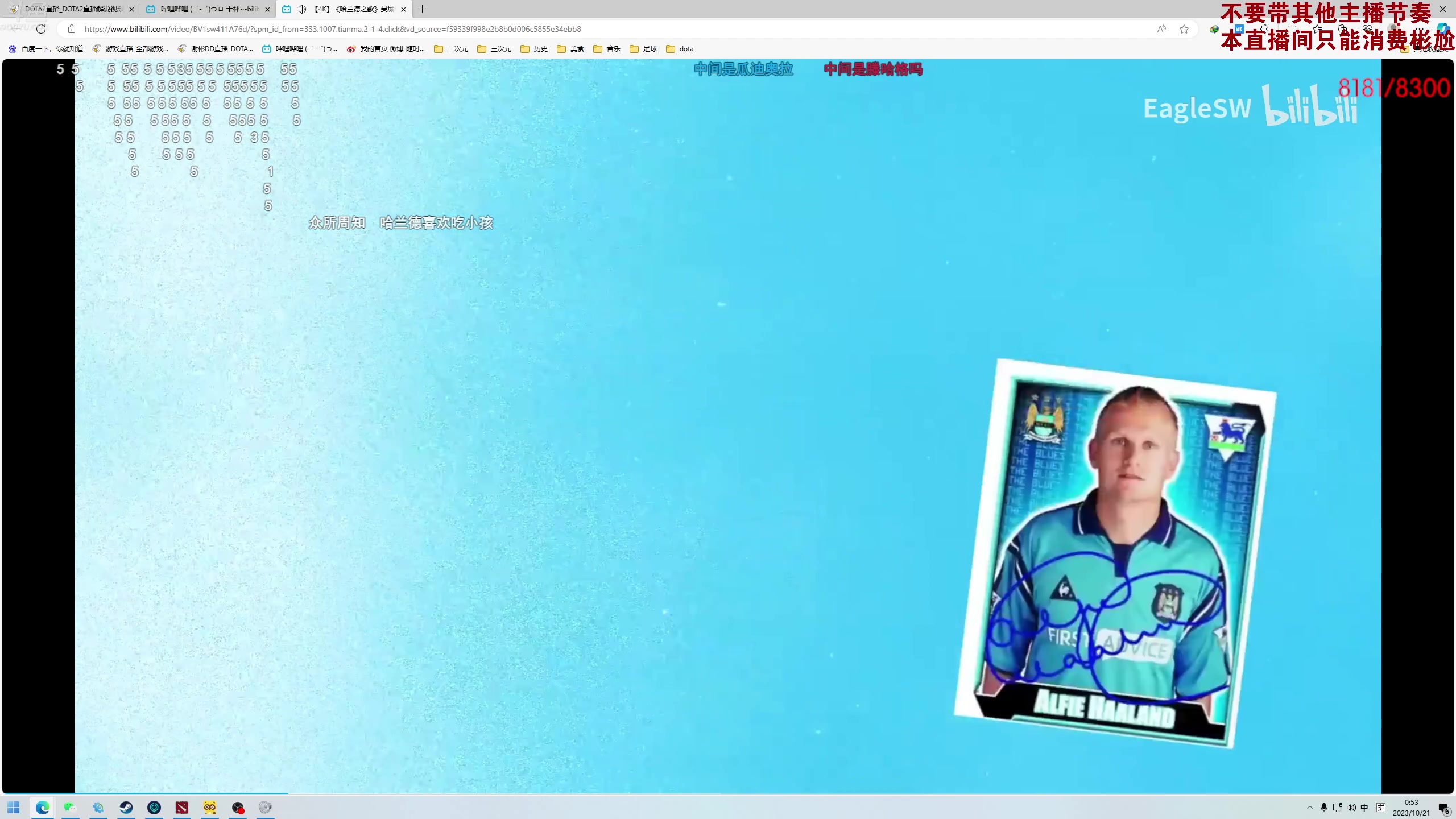Select the 【4K】《哈兰德之歌》 tab
The height and width of the screenshot is (819, 1456).
tap(343, 9)
